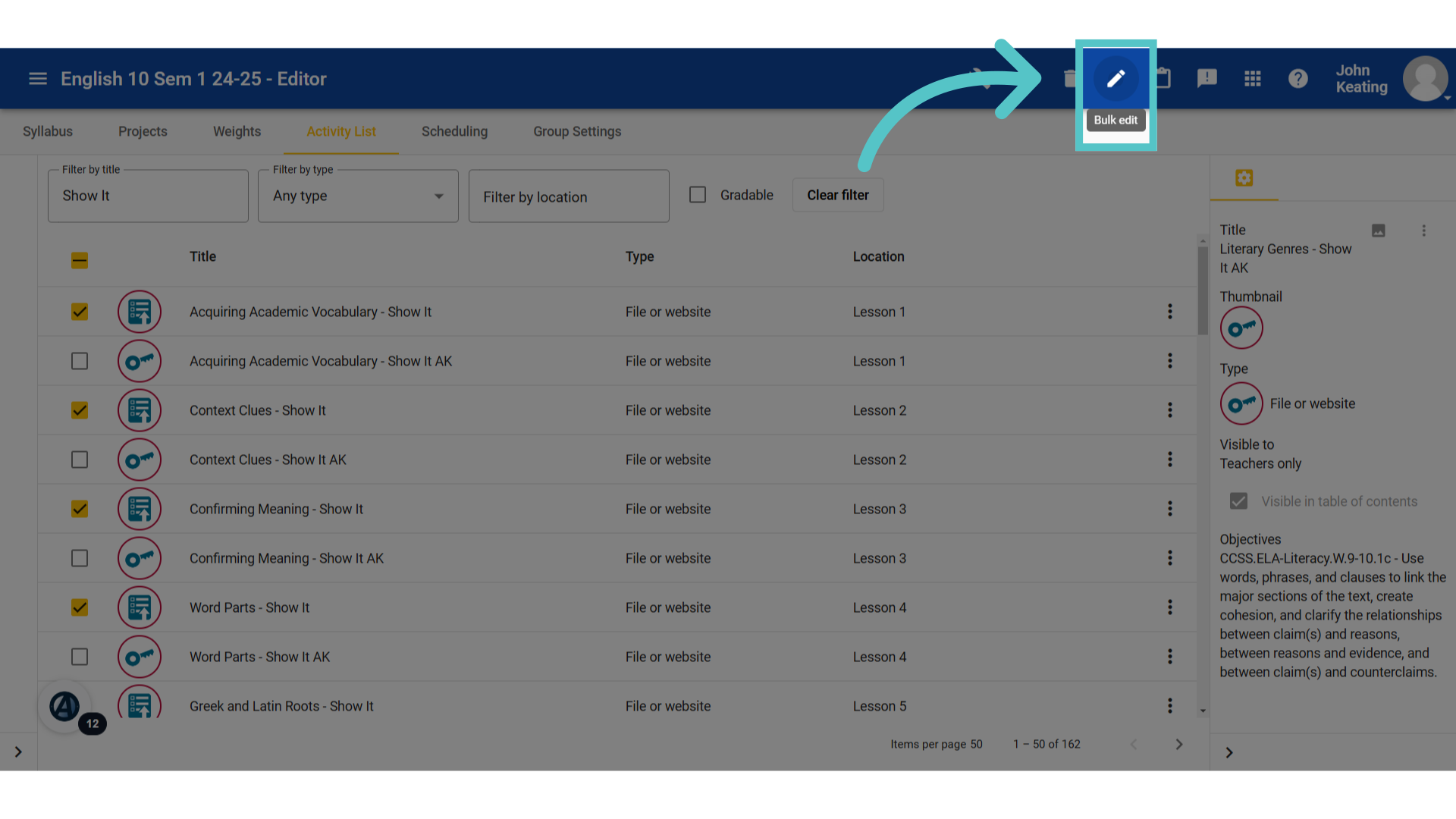Uncheck the Word Parts - Show It row
The width and height of the screenshot is (1456, 819).
(x=80, y=607)
